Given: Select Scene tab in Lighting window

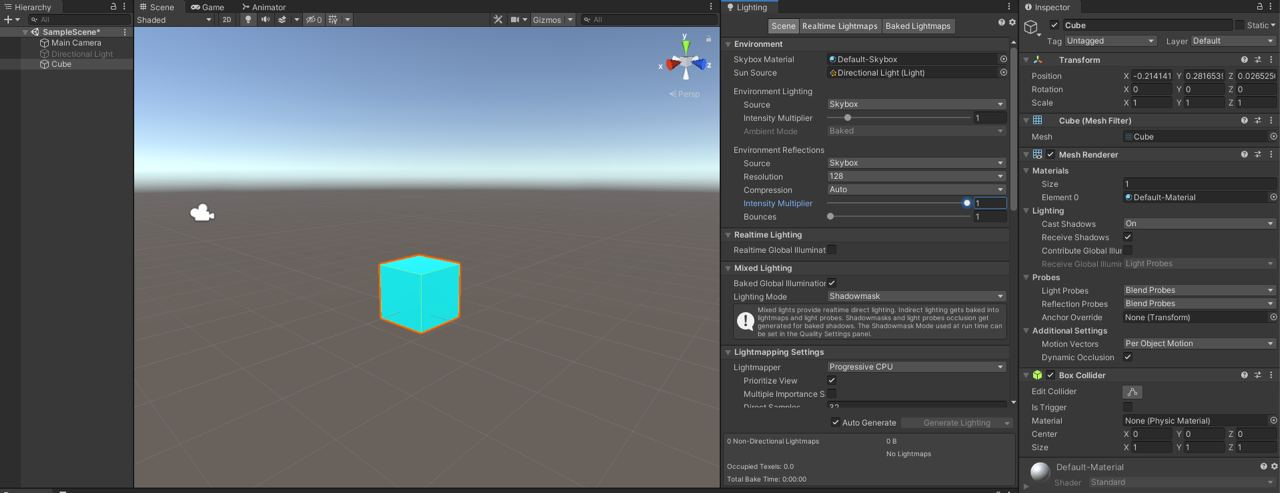Looking at the screenshot, I should (783, 26).
